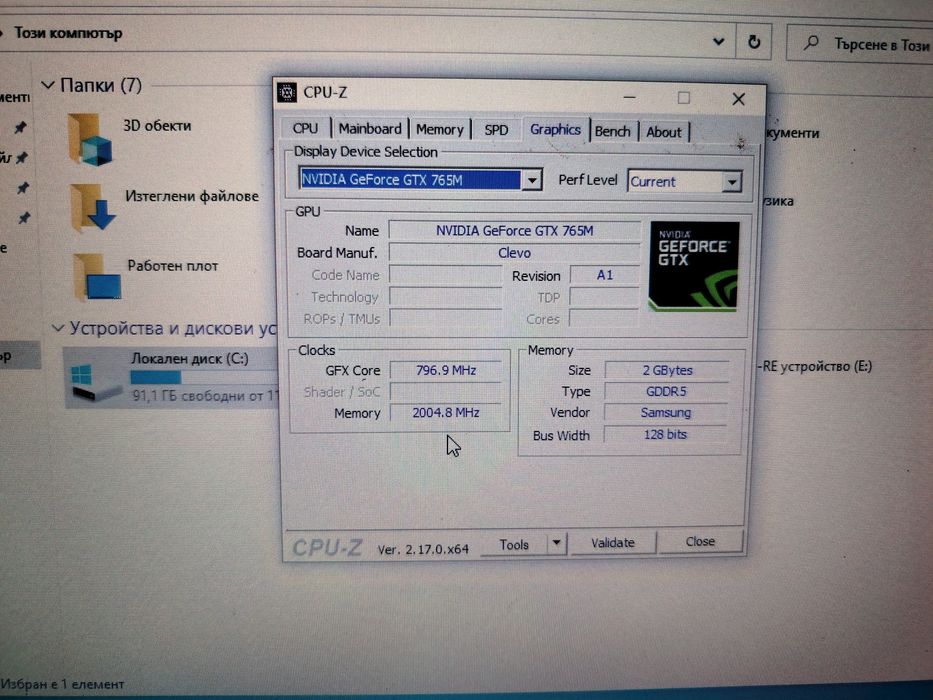Click the NVIDIA GeForce GTX logo
This screenshot has height=700, width=933.
coord(694,266)
